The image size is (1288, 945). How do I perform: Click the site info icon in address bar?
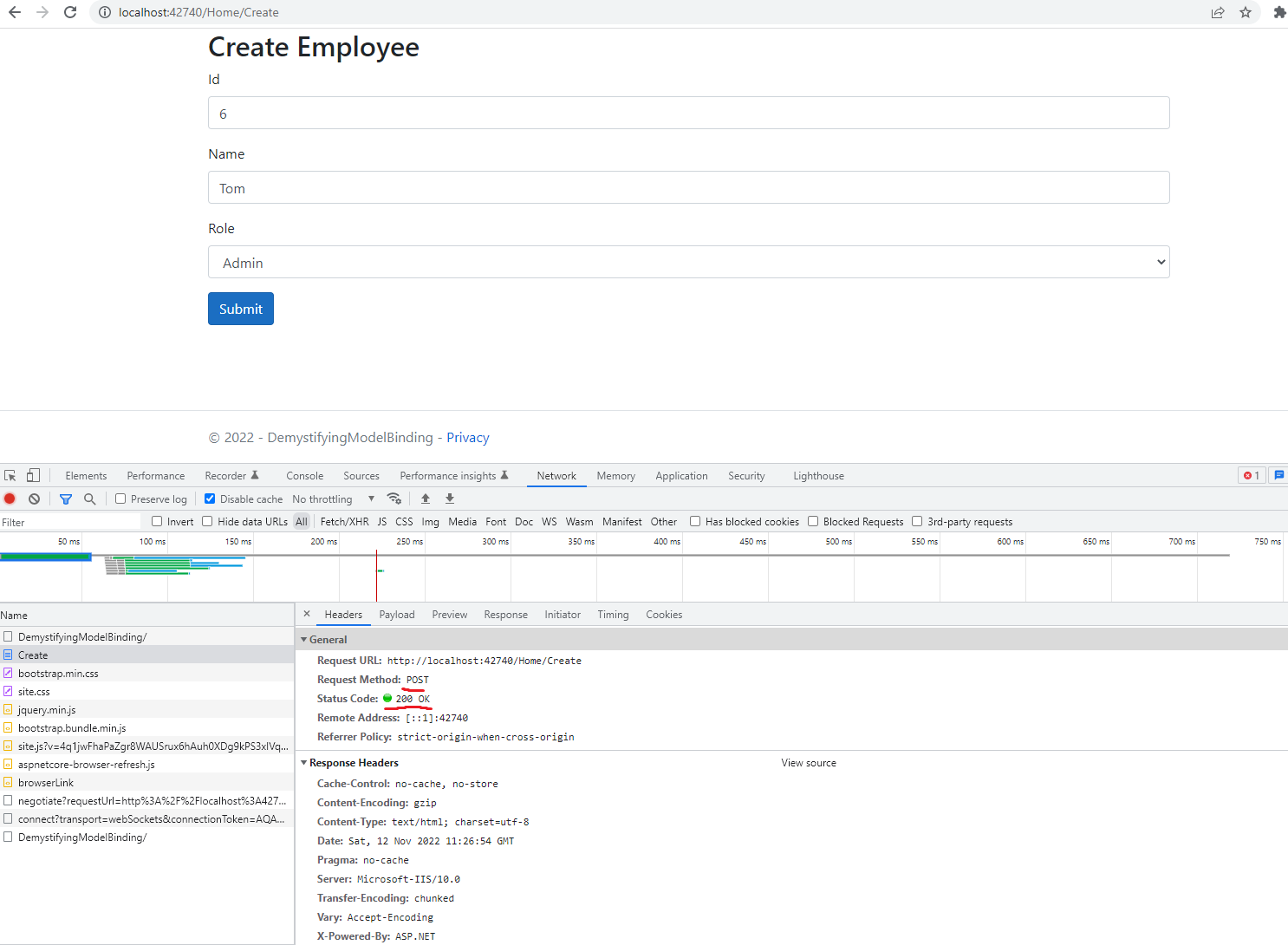(104, 12)
